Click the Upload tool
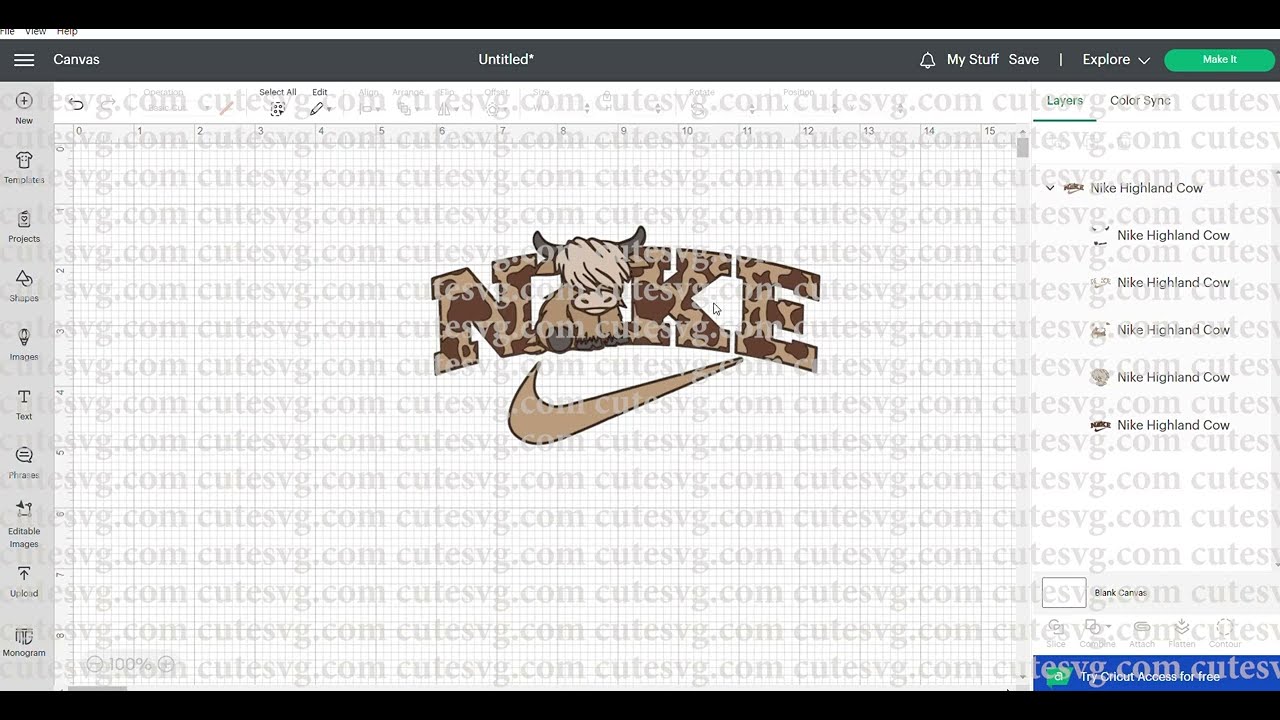This screenshot has width=1280, height=720. point(24,581)
